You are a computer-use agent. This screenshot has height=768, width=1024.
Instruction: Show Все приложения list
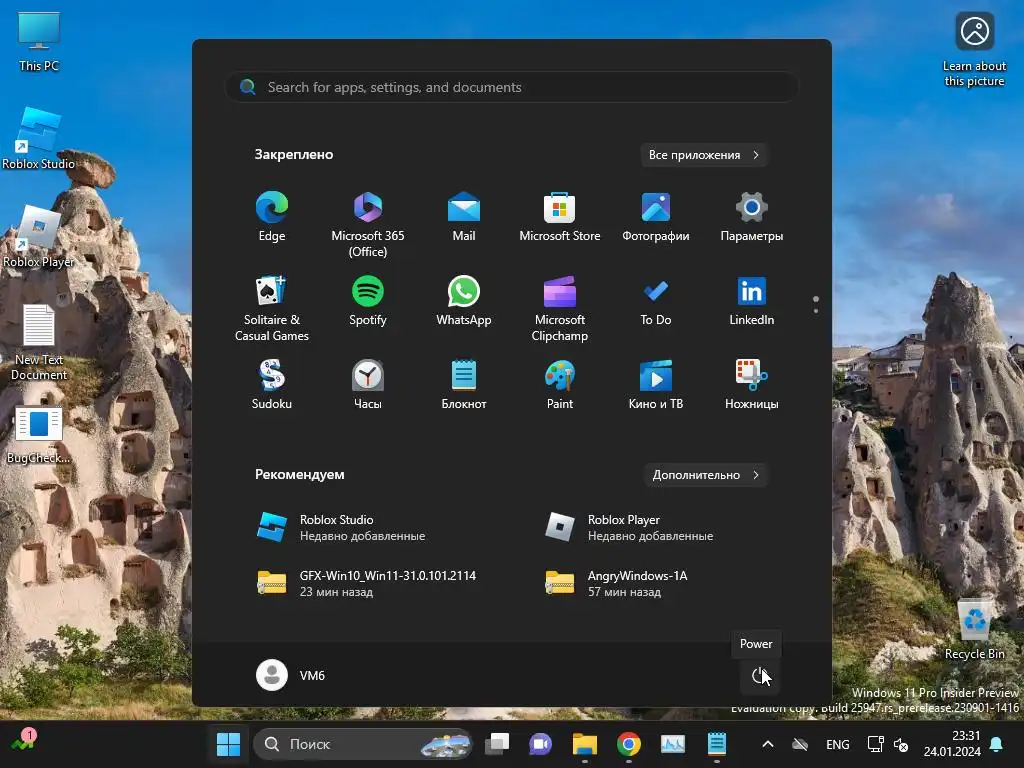tap(703, 155)
